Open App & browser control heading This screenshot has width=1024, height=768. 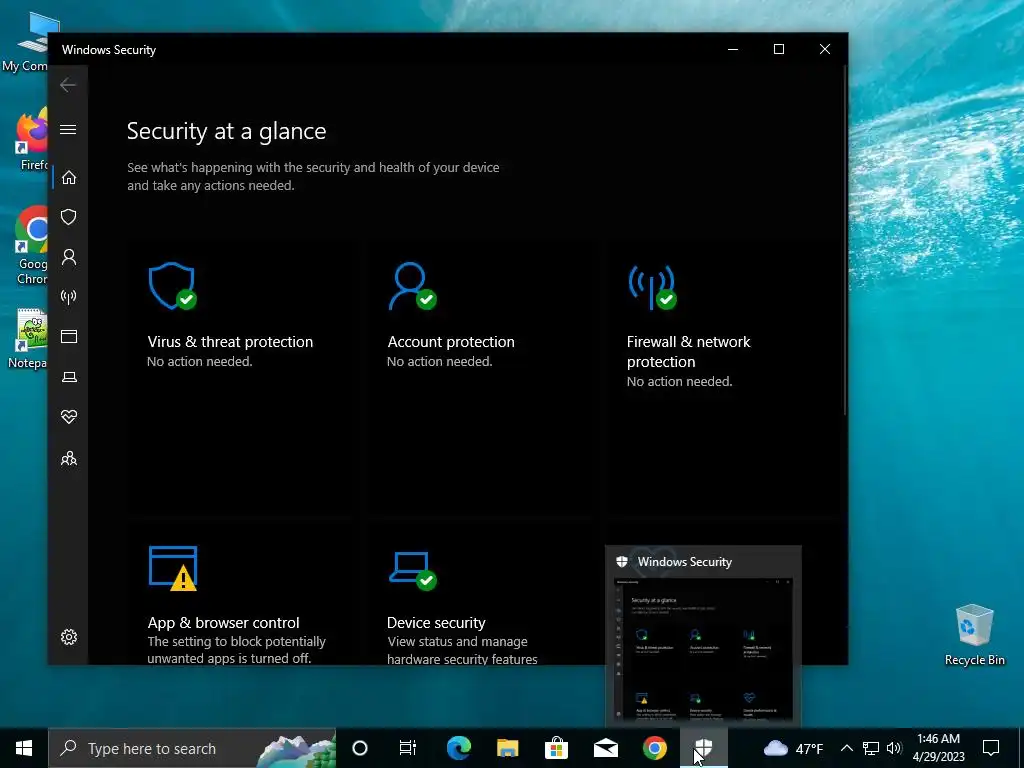click(x=223, y=622)
